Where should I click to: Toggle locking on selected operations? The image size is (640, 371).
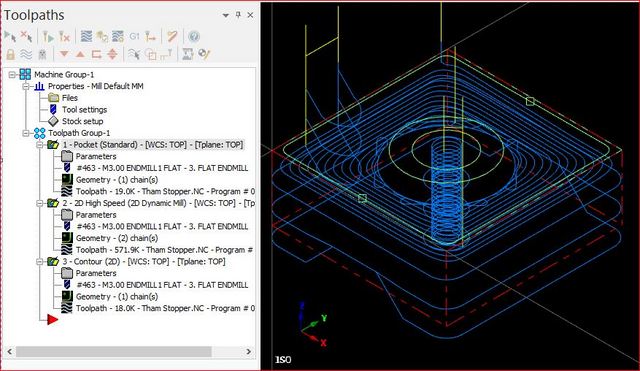coord(10,54)
